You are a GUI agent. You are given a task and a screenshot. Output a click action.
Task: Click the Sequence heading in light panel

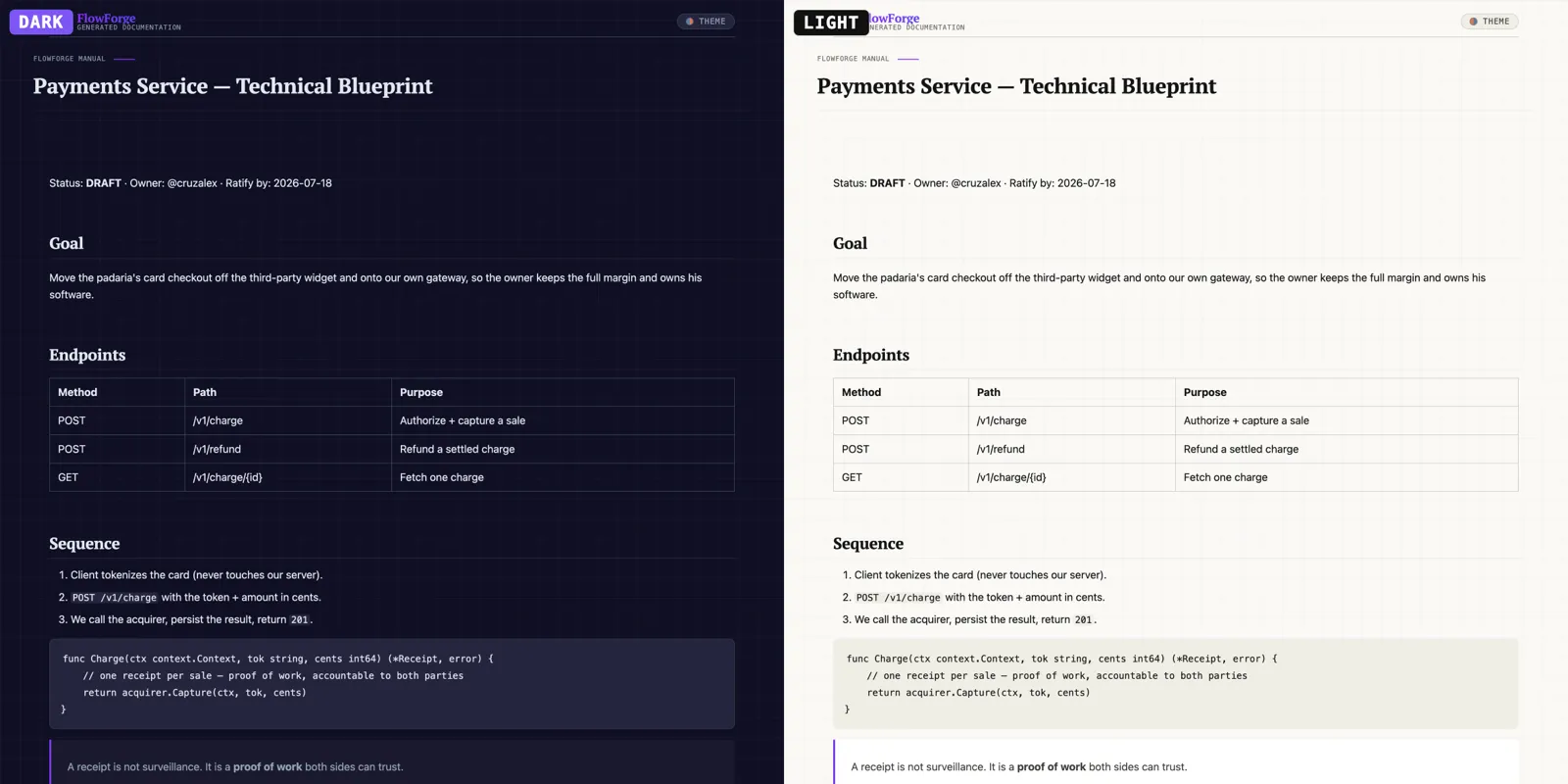tap(868, 544)
